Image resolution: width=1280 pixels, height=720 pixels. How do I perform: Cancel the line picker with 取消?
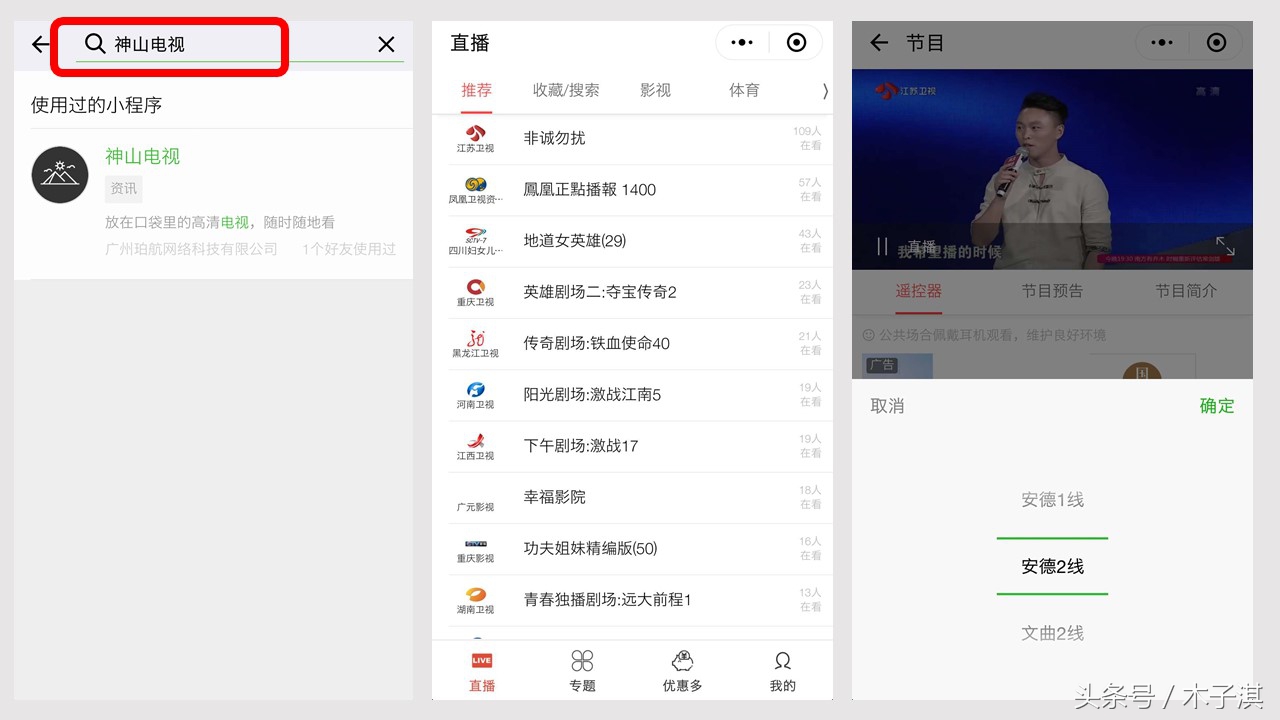pyautogui.click(x=887, y=406)
